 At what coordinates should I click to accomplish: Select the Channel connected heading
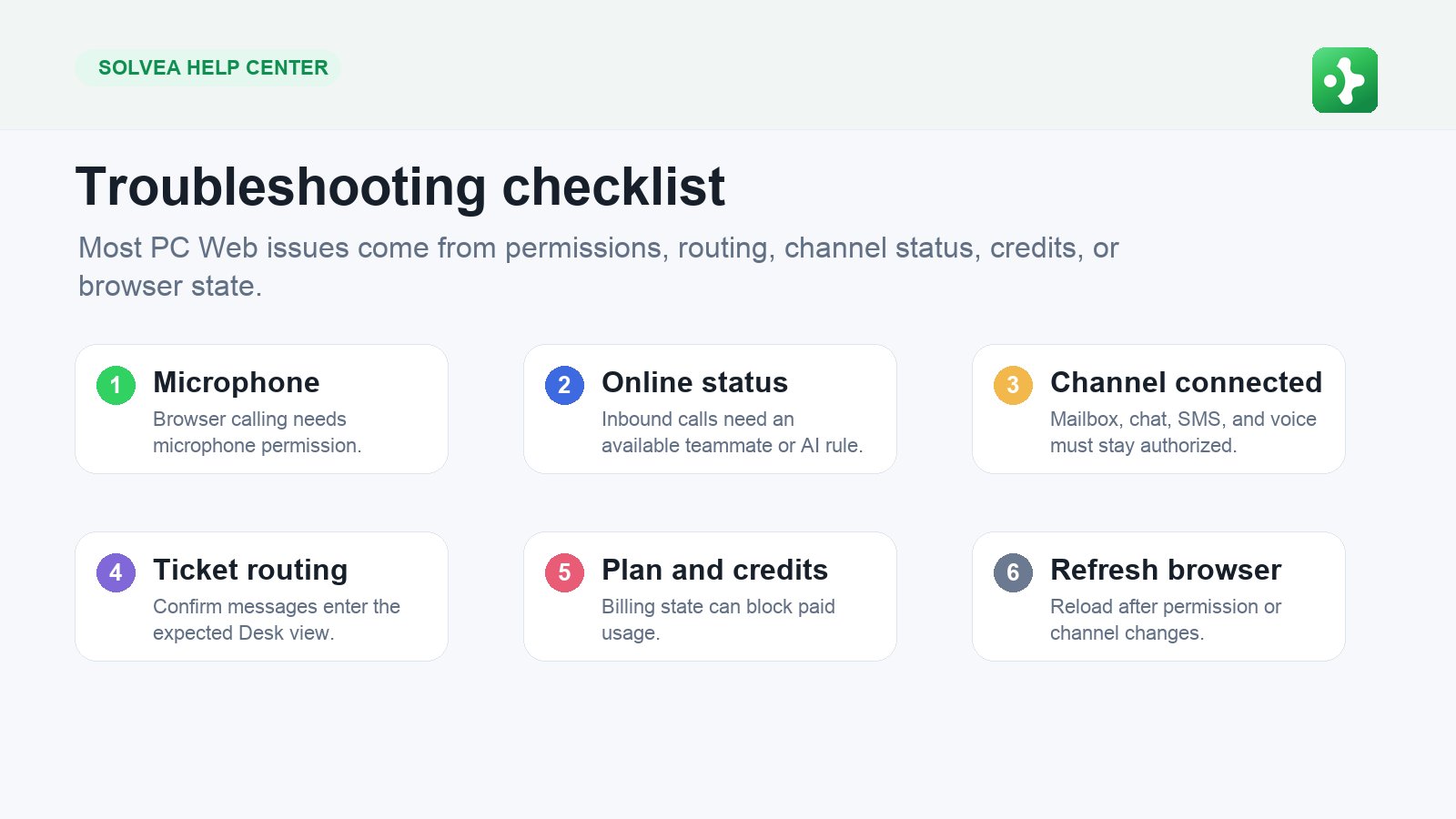[1186, 383]
